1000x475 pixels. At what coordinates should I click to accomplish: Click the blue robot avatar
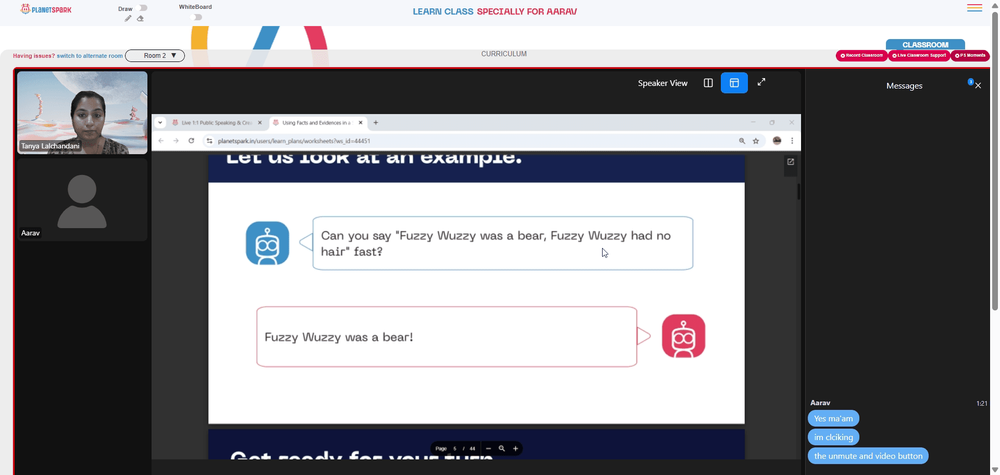268,243
